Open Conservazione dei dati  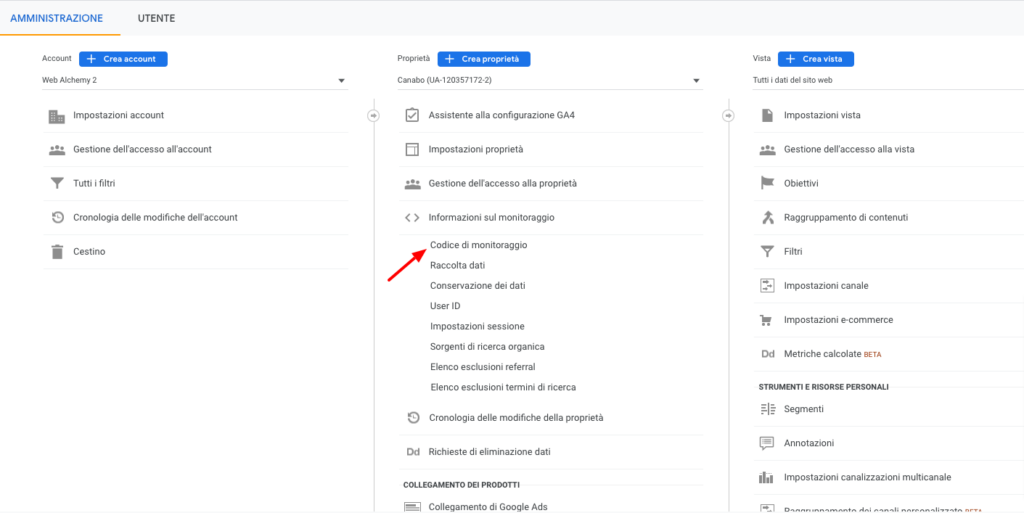[x=478, y=286]
